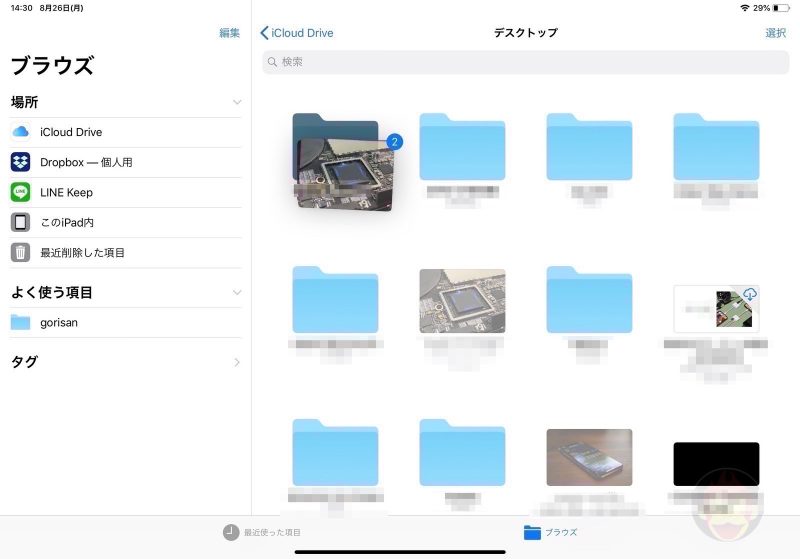
Task: Collapse the 場所 section chevron
Action: coord(237,102)
